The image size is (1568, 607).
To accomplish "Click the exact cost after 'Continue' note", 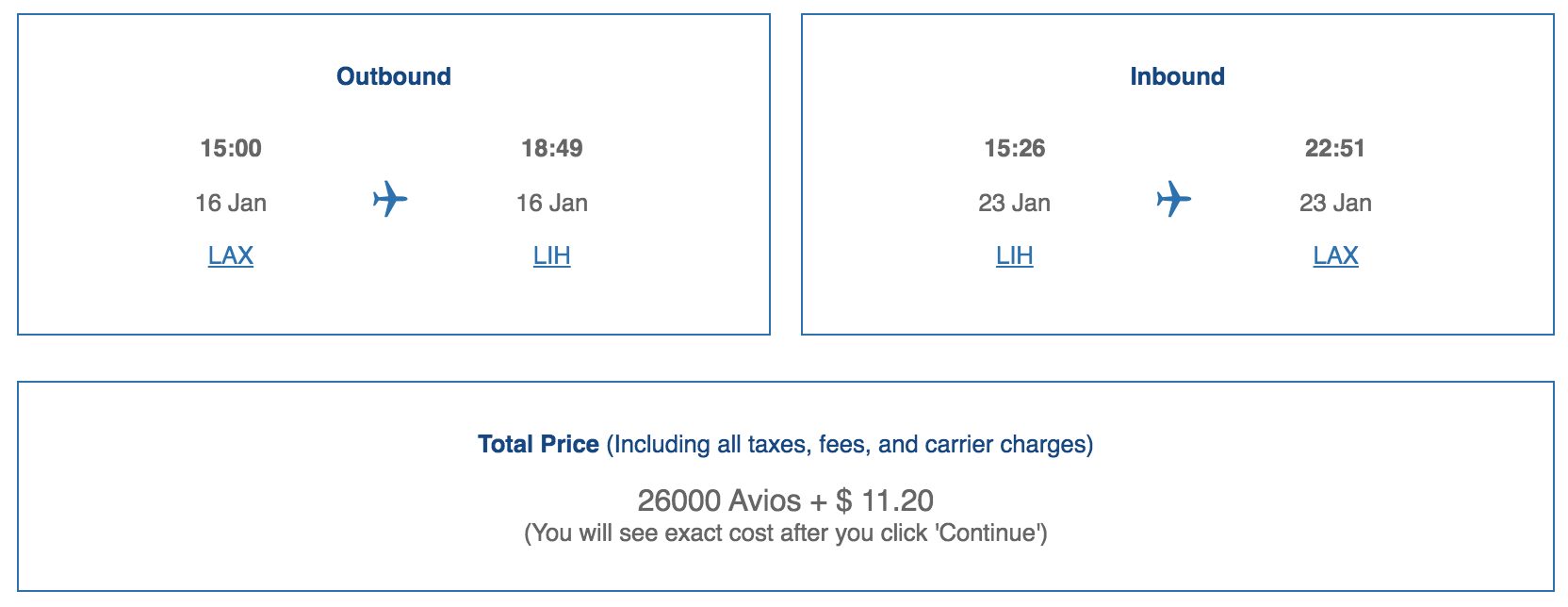I will [785, 533].
